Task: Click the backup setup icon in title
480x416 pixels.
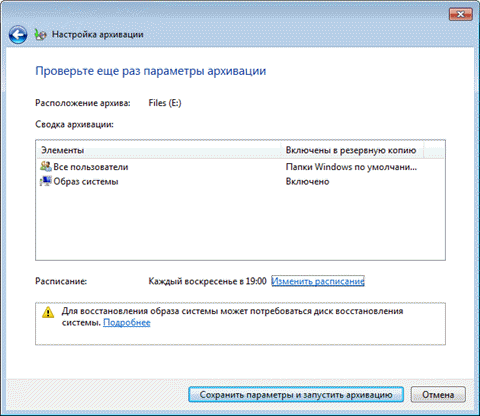Action: coord(40,35)
